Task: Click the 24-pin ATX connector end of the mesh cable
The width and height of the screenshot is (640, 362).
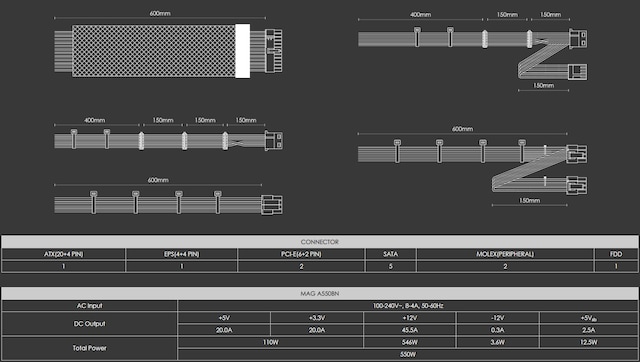Action: pyautogui.click(x=273, y=51)
